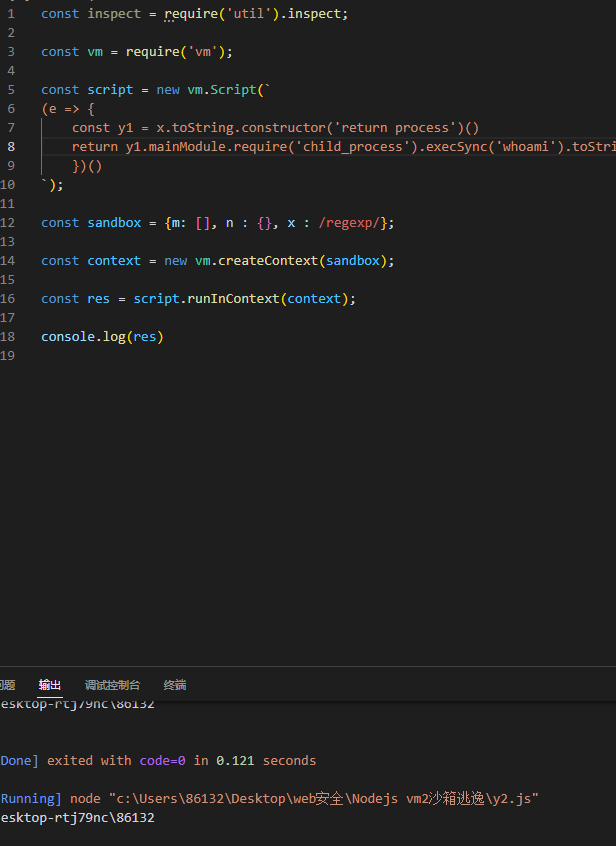The image size is (616, 846).
Task: Click line number 8 in the gutter
Action: pyautogui.click(x=11, y=147)
